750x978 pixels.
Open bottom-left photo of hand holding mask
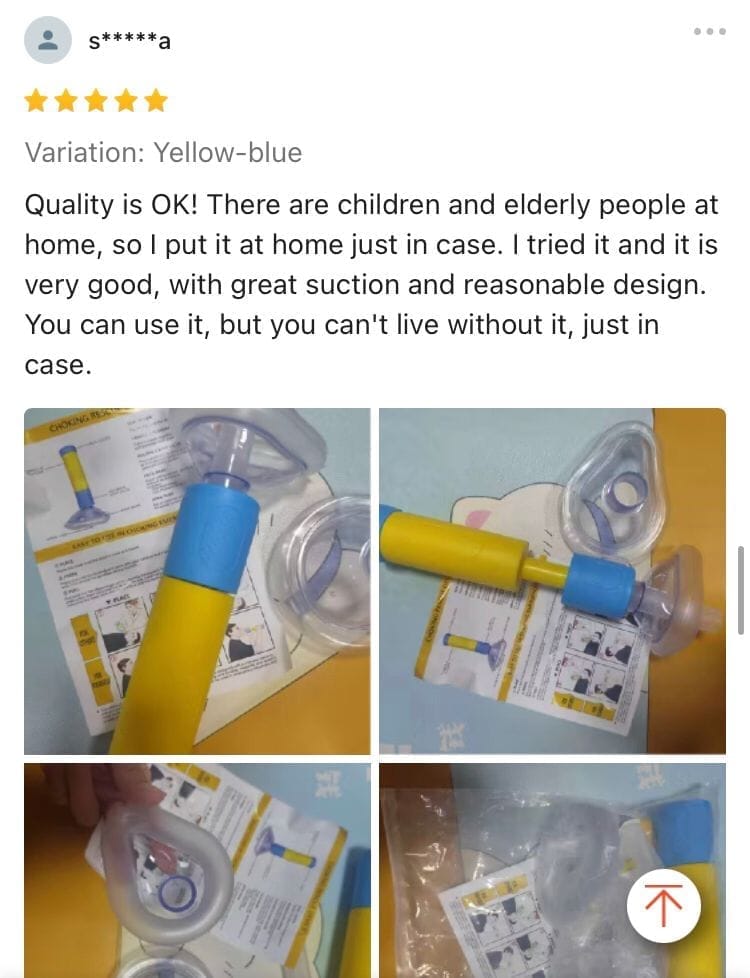click(197, 871)
